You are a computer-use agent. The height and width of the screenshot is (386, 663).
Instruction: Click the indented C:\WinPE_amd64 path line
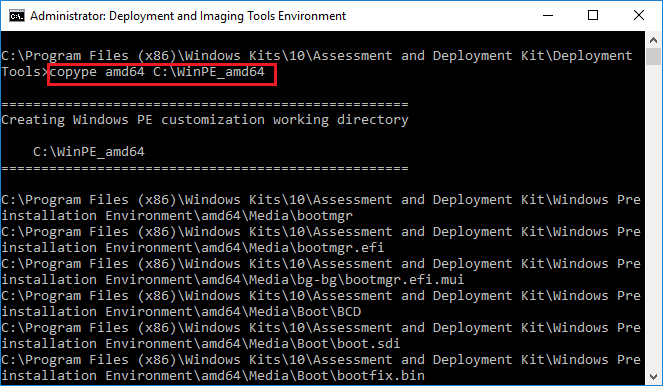pos(89,152)
